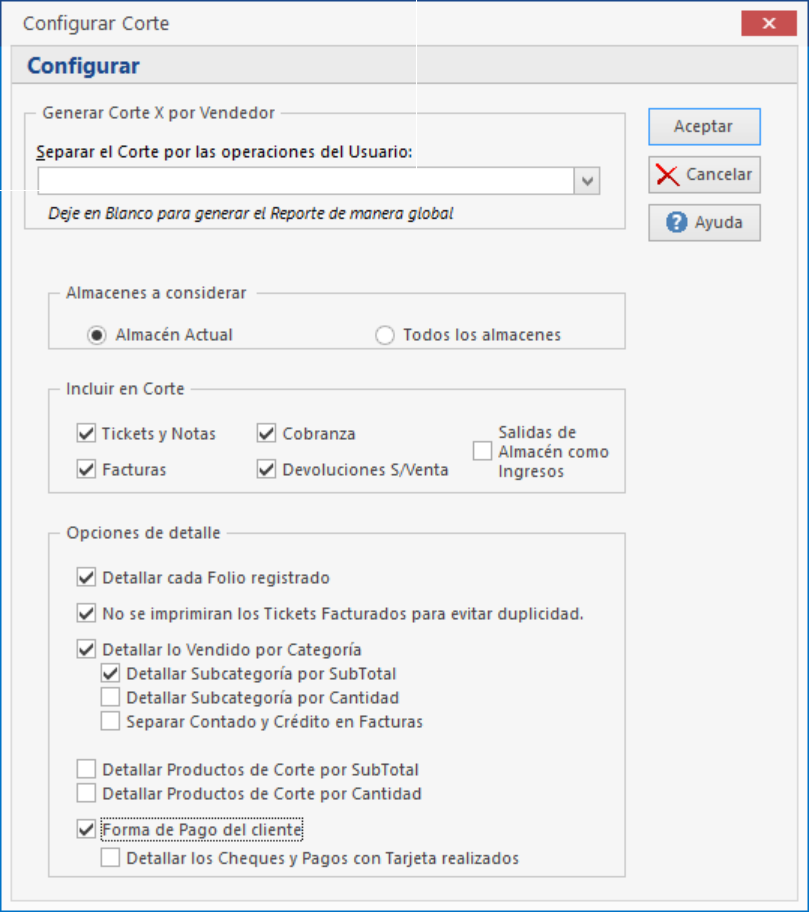Enable Salidas de Almacén como Ingresos
The width and height of the screenshot is (809, 912).
(483, 452)
